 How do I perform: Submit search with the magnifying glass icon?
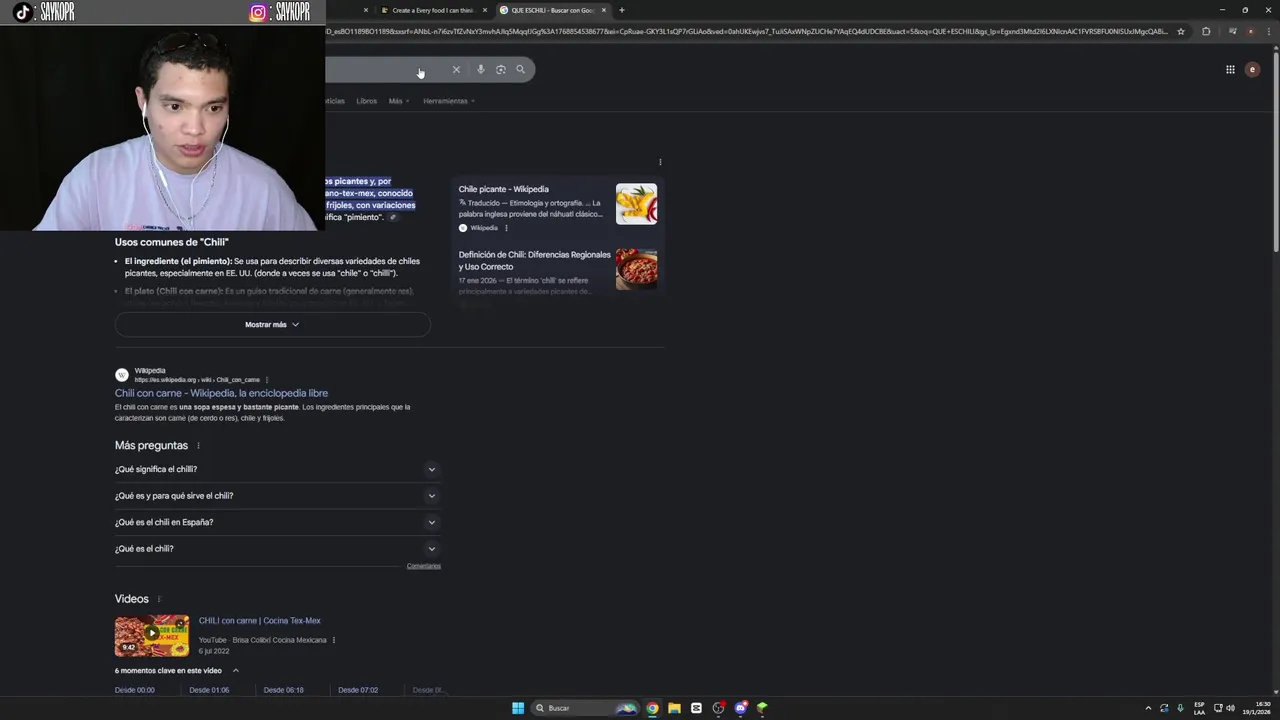[x=520, y=69]
